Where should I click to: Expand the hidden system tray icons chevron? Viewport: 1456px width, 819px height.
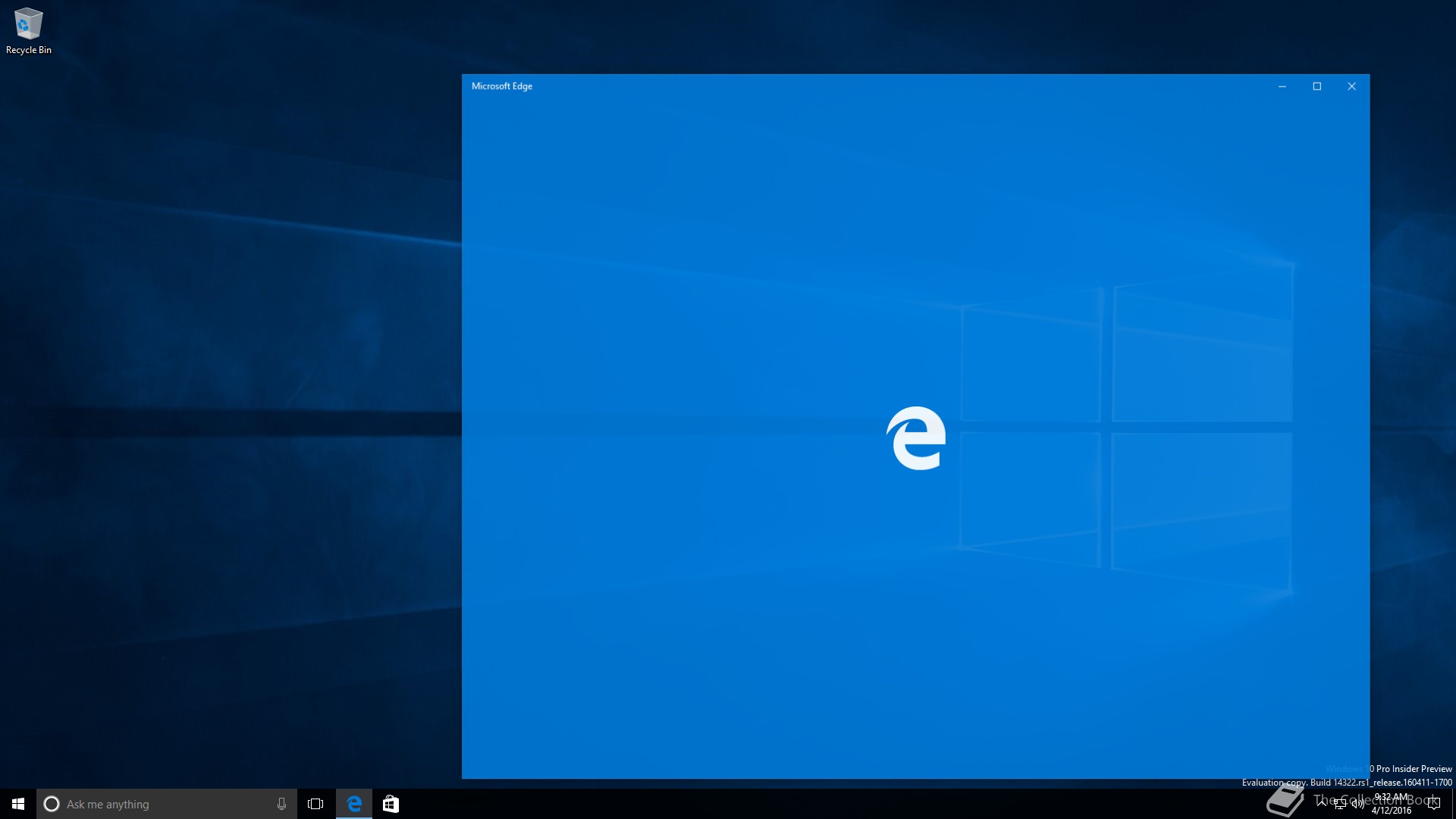click(1322, 803)
